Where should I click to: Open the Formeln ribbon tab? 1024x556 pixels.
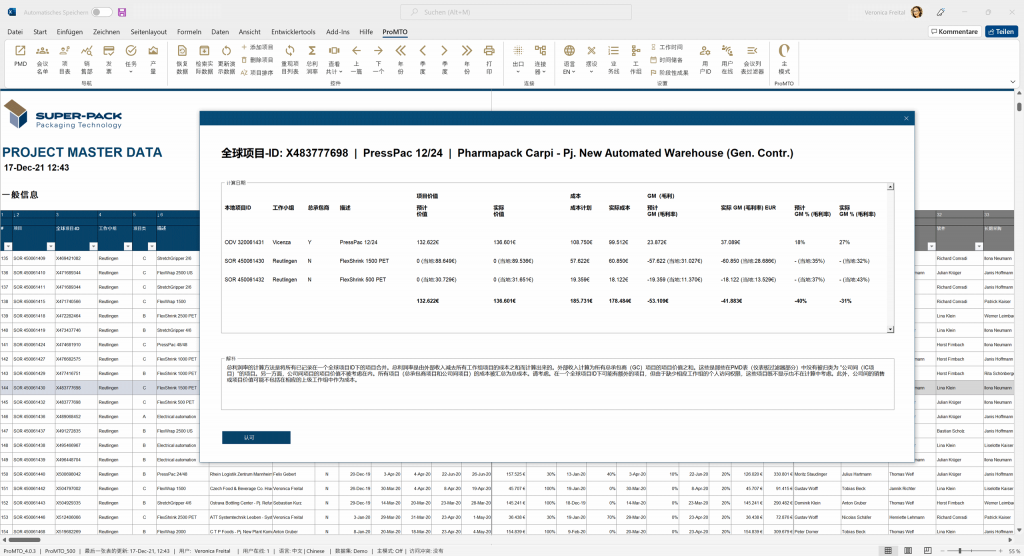188,32
